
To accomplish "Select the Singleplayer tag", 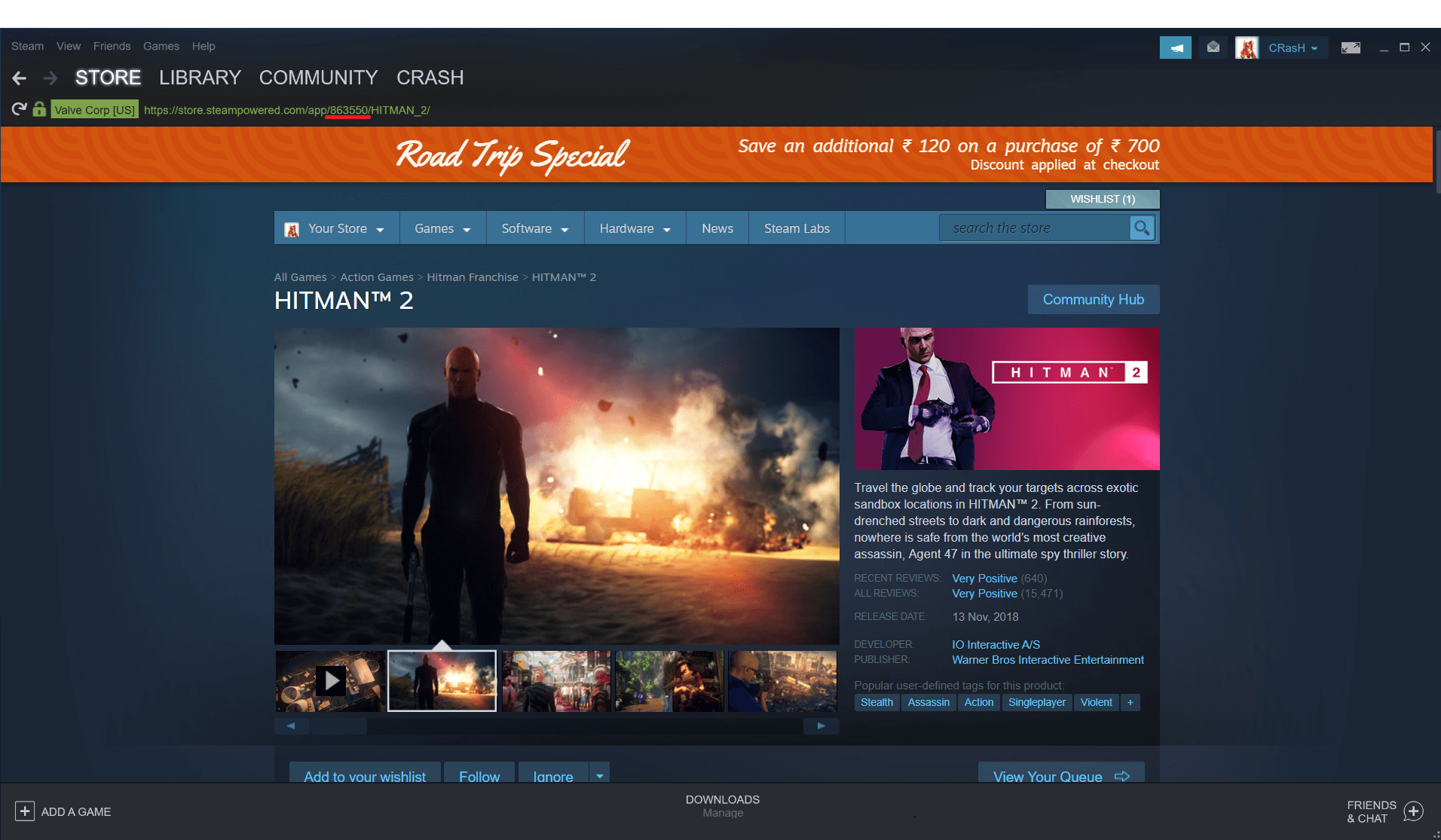I will [1037, 702].
